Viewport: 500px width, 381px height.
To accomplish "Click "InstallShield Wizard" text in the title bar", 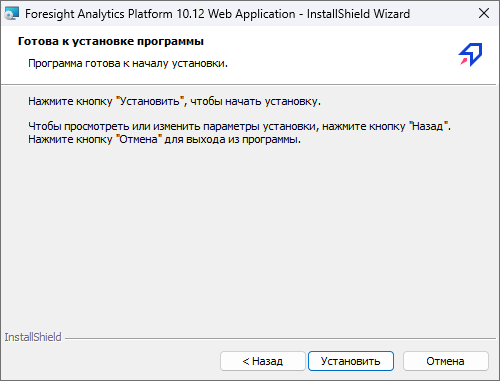I will (358, 14).
